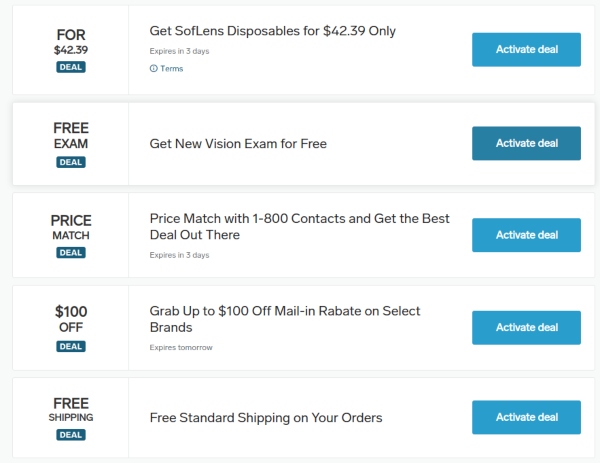Open "Free Standard Shipping on Your Orders" title

pyautogui.click(x=266, y=417)
